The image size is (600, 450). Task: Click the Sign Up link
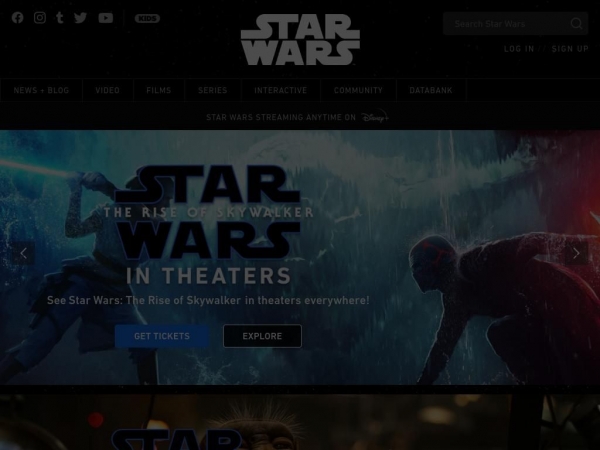pyautogui.click(x=570, y=49)
